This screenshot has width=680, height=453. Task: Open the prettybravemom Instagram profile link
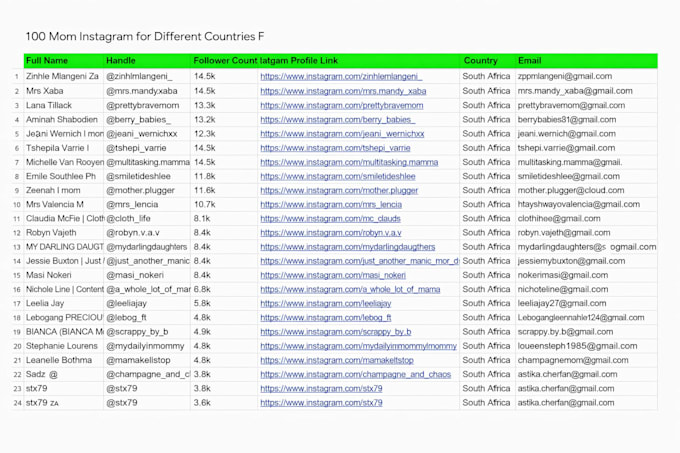coord(342,105)
